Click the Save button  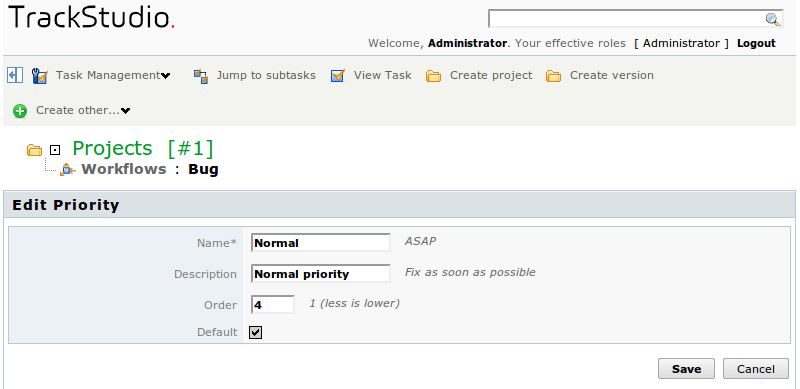pyautogui.click(x=686, y=369)
